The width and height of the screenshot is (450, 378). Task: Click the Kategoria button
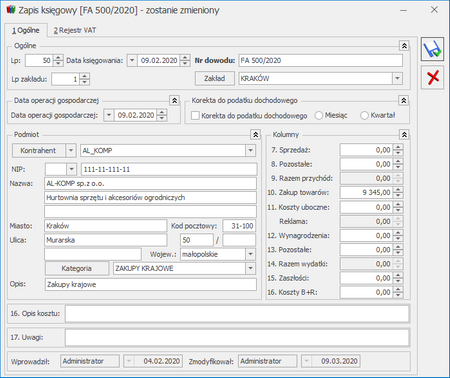point(77,268)
